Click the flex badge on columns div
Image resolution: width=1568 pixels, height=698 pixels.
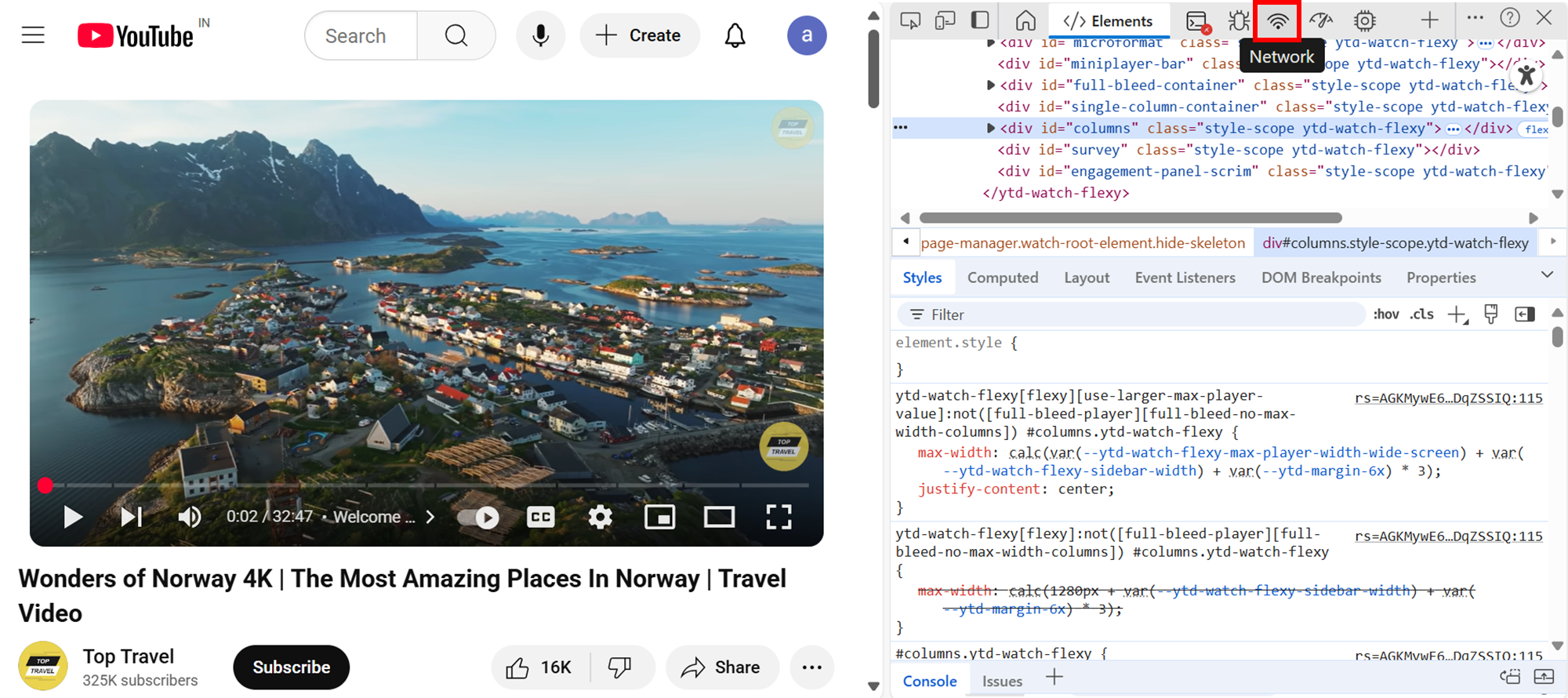click(x=1535, y=129)
